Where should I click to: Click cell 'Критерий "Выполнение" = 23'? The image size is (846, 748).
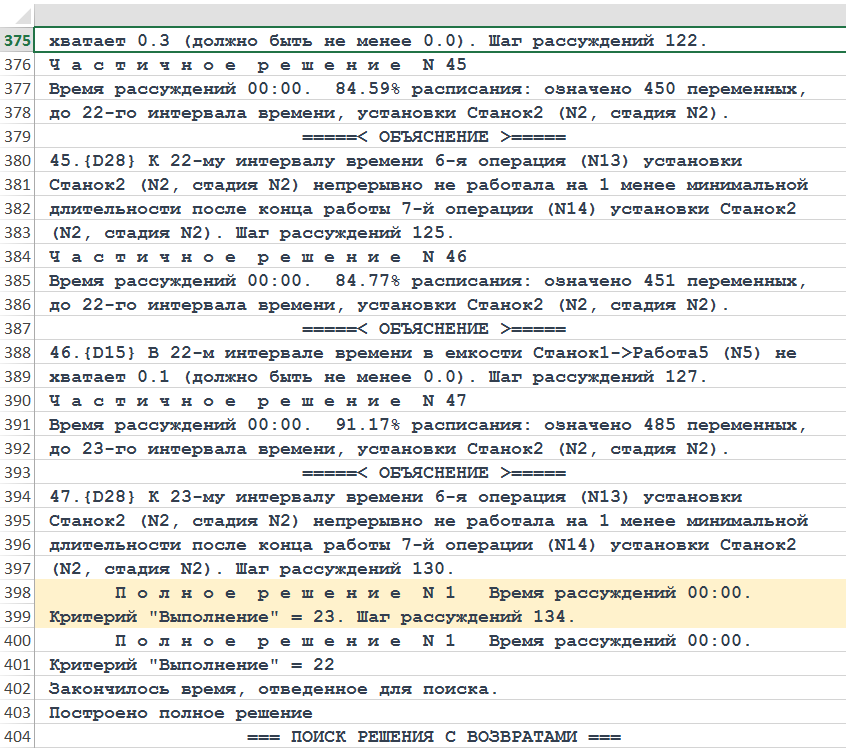312,617
